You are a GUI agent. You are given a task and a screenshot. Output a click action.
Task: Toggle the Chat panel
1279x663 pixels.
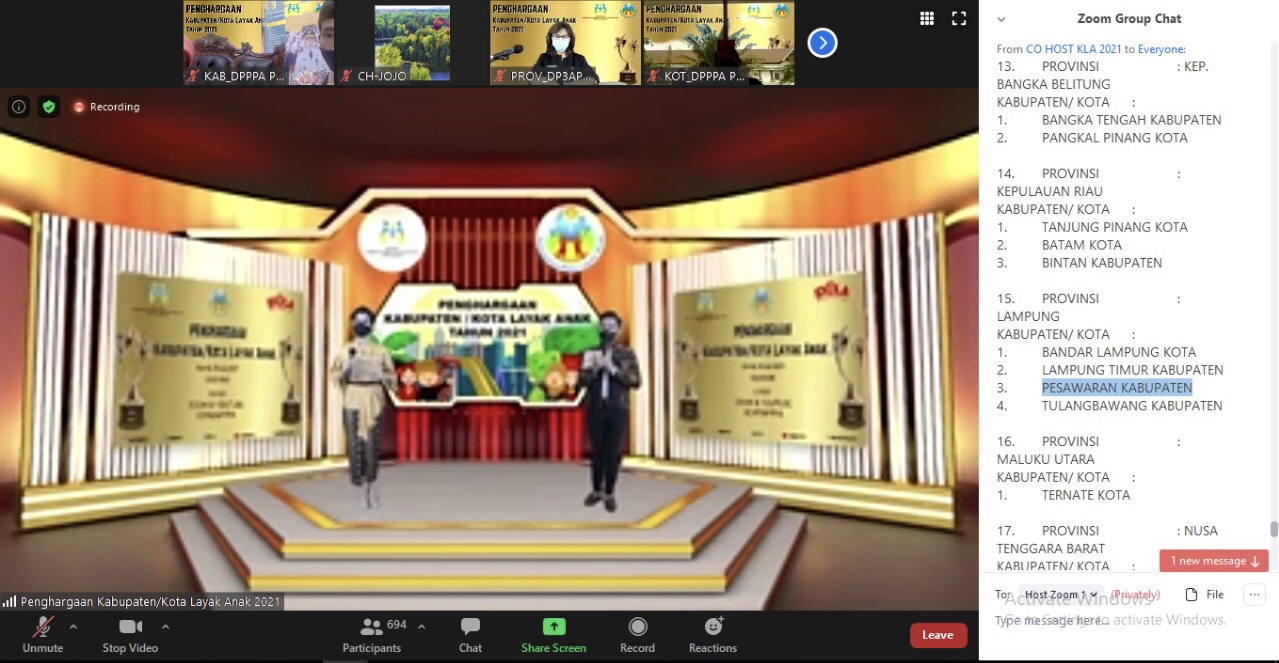[470, 634]
